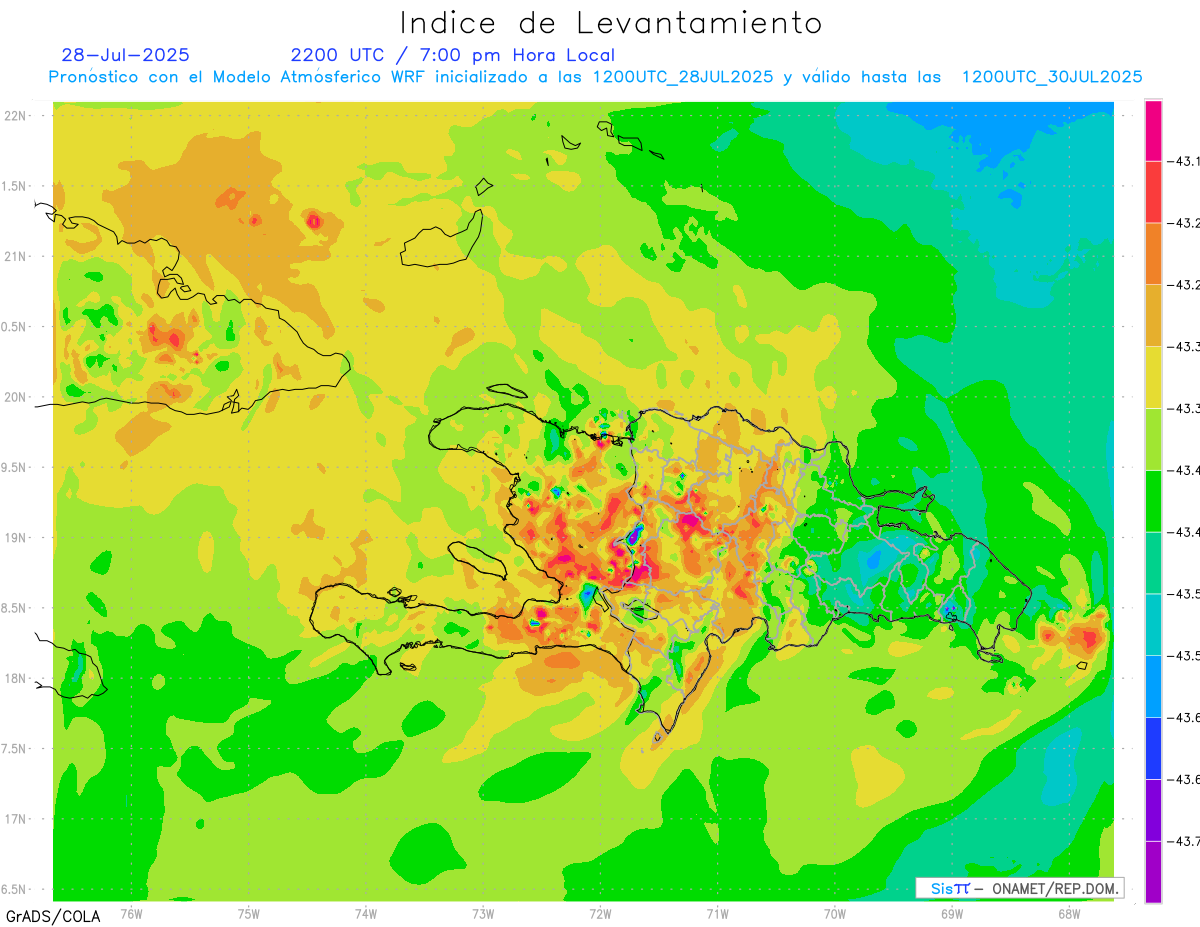Click the "8.5N" latitude label
The image size is (1200, 927).
[x=15, y=608]
